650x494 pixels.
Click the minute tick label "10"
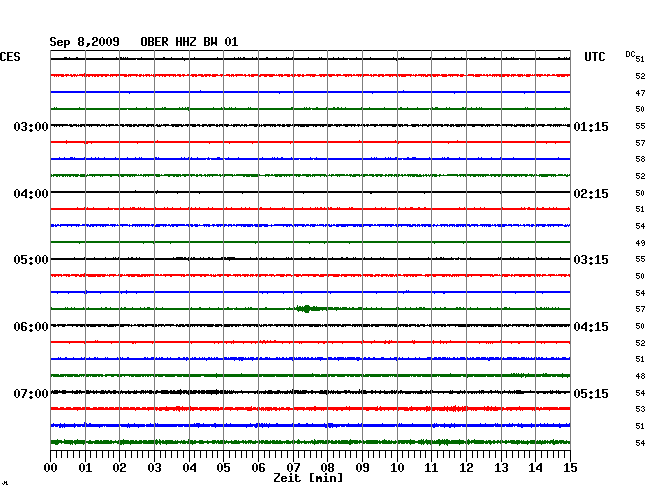397,468
